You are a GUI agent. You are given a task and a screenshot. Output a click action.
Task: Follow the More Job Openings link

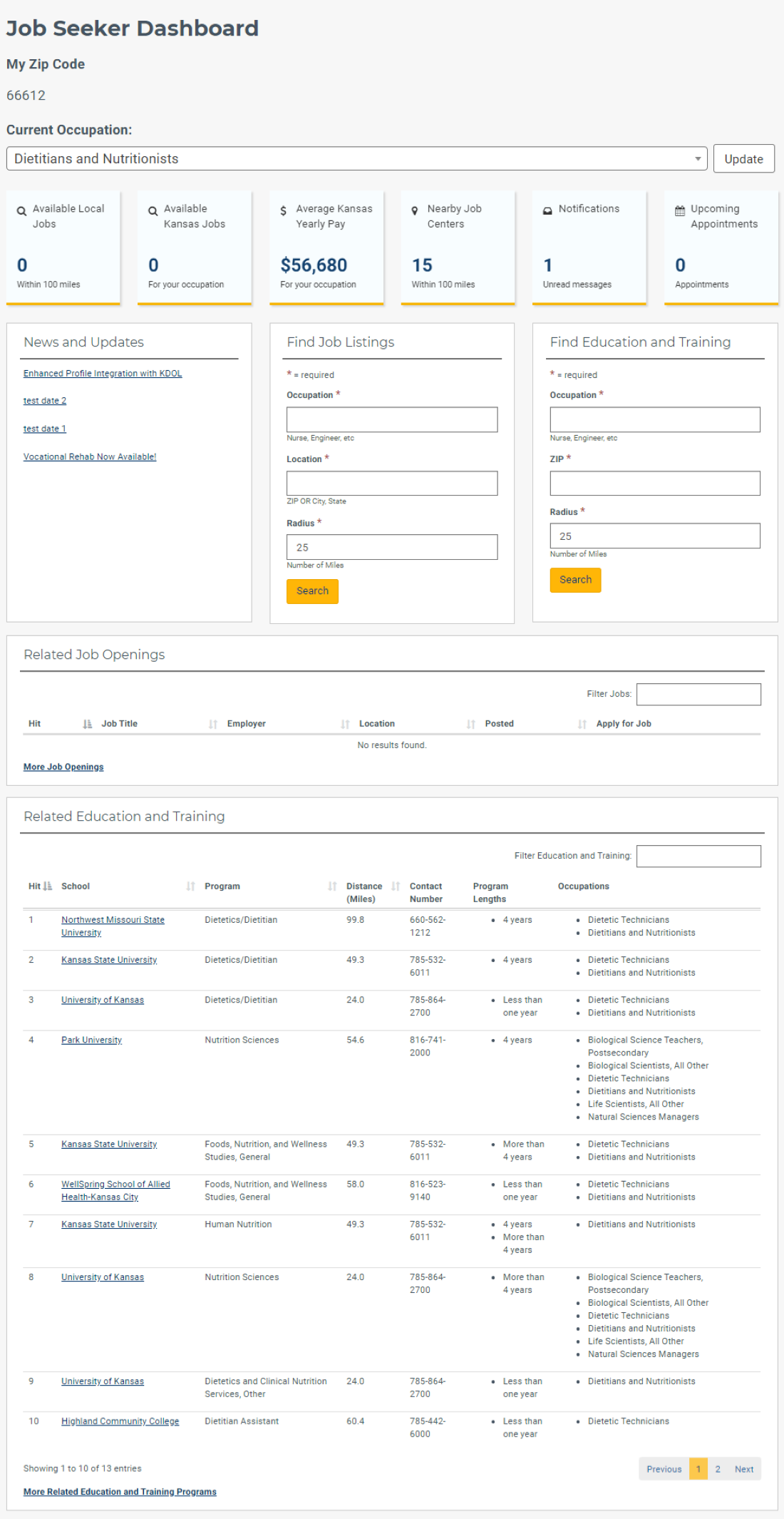tap(63, 767)
